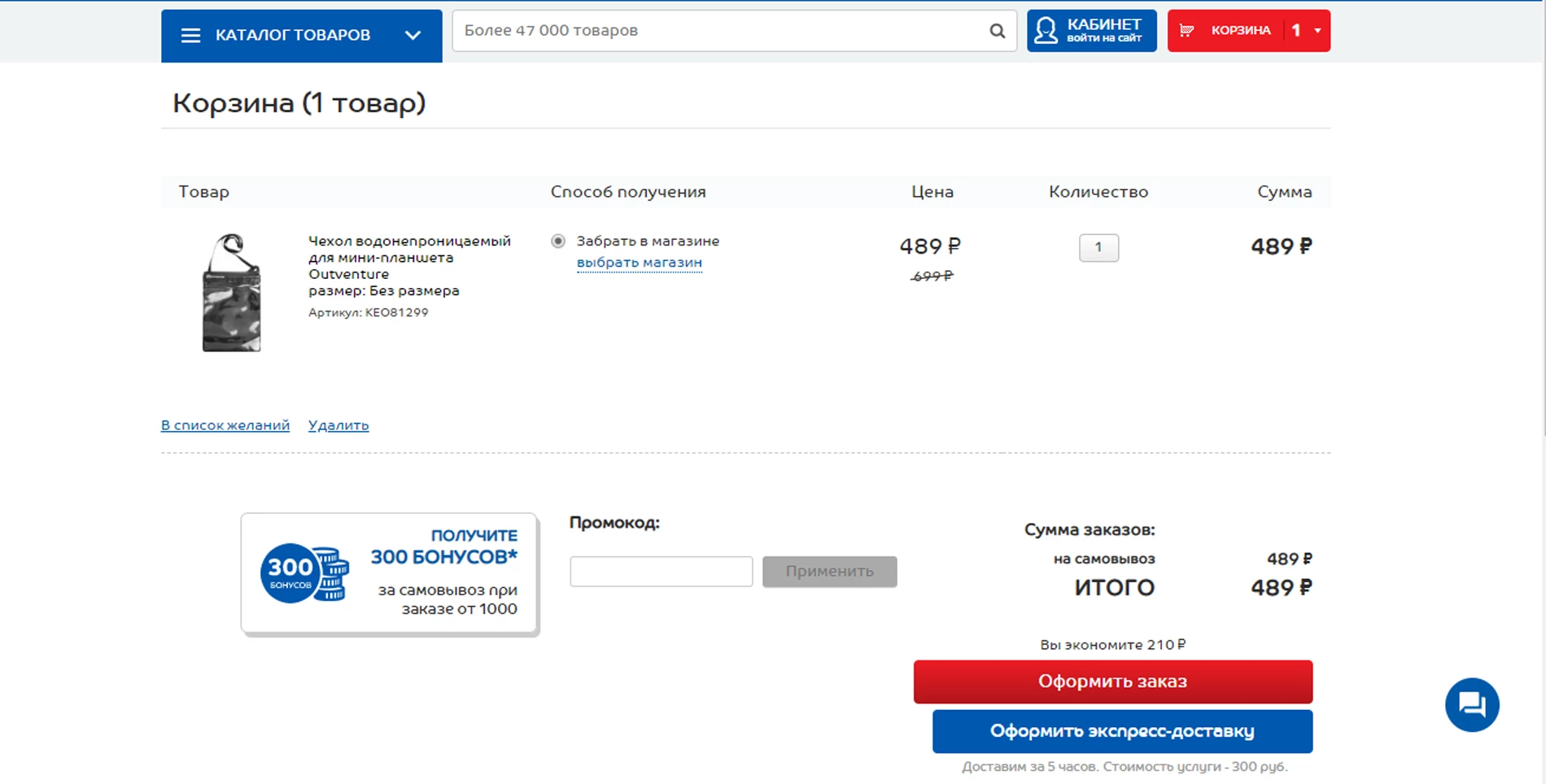This screenshot has height=784, width=1546.
Task: Click the Корзина item counter showing 1
Action: pos(1297,30)
